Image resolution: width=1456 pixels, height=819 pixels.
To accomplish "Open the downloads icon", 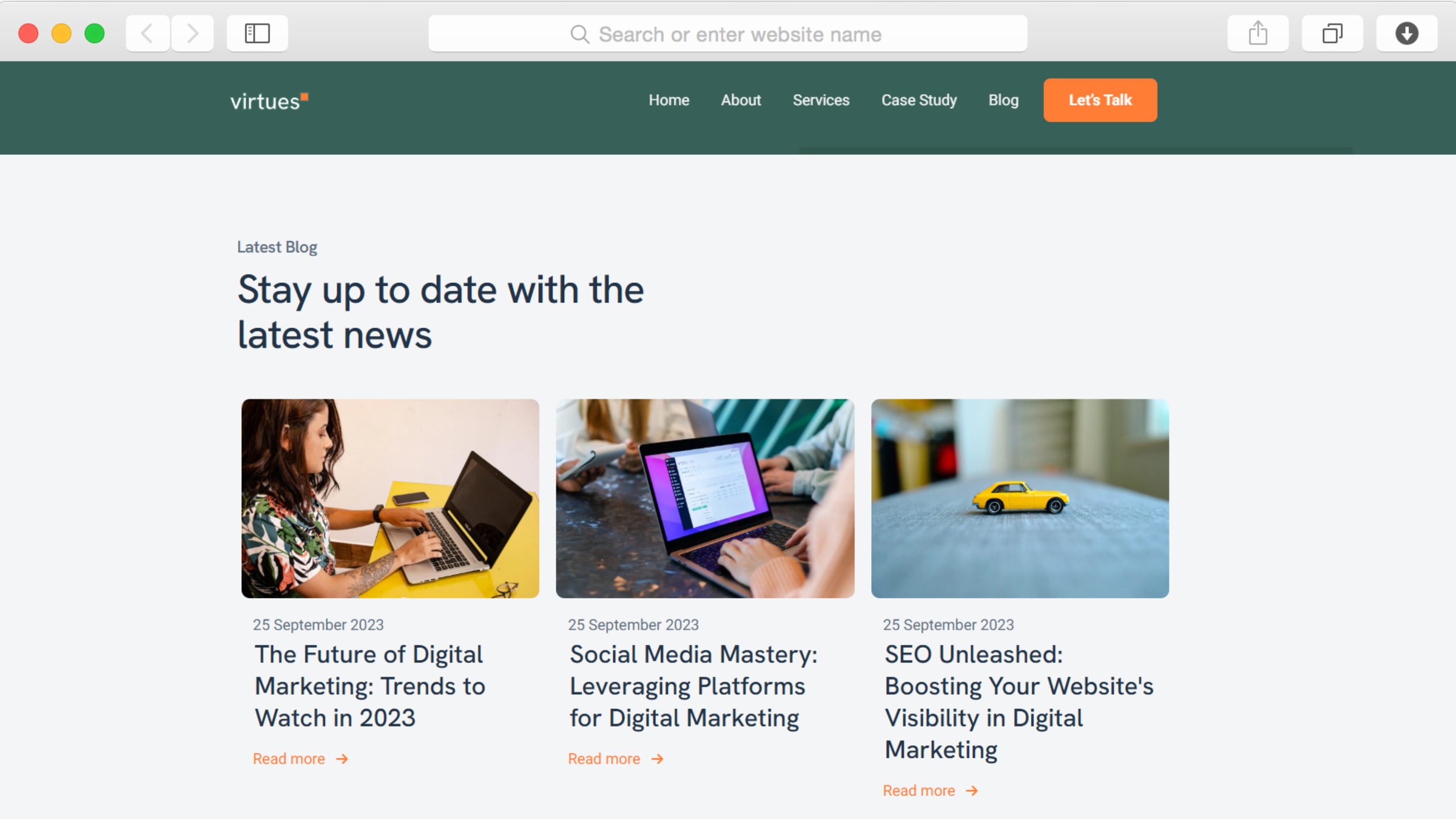I will (1406, 33).
